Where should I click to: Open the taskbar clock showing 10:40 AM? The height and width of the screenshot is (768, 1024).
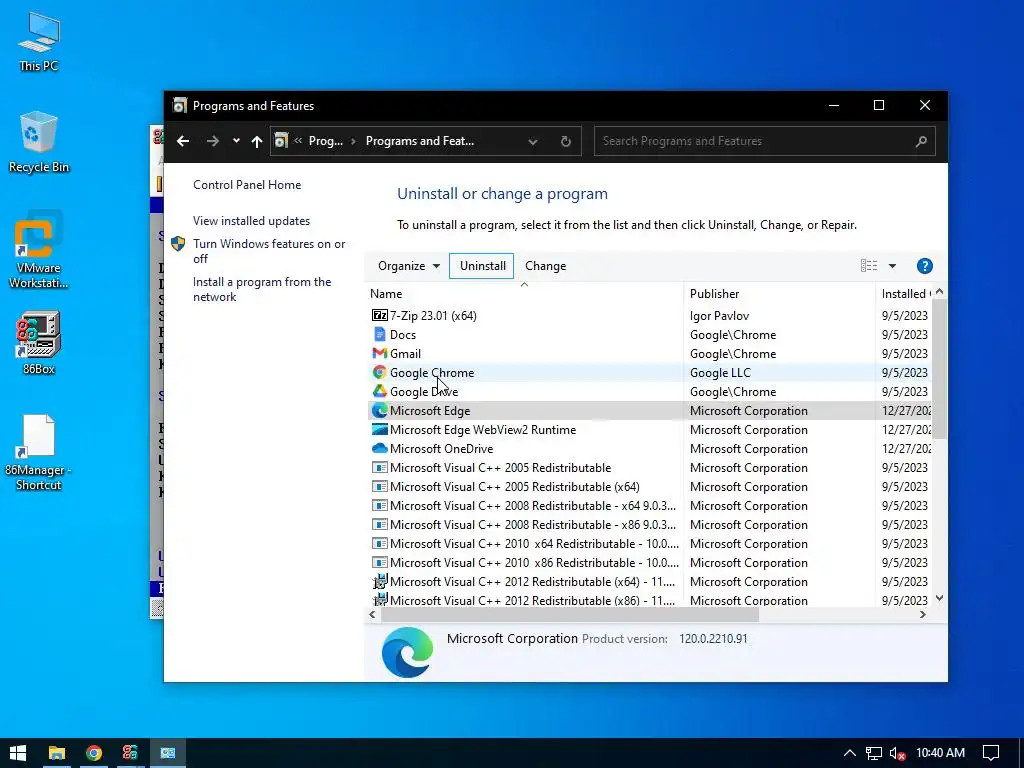(940, 753)
